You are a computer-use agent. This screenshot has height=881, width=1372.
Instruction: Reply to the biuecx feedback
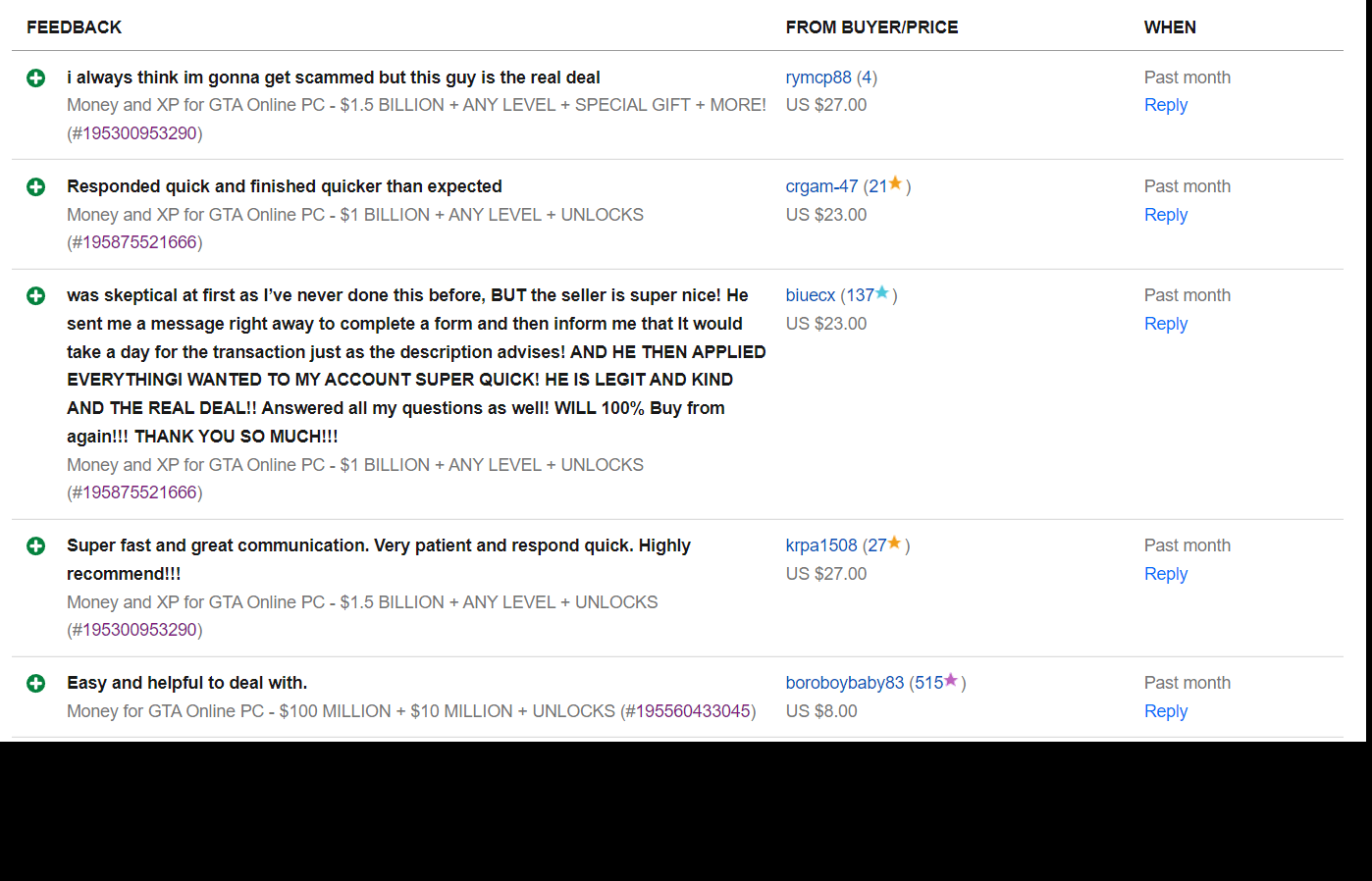1166,324
